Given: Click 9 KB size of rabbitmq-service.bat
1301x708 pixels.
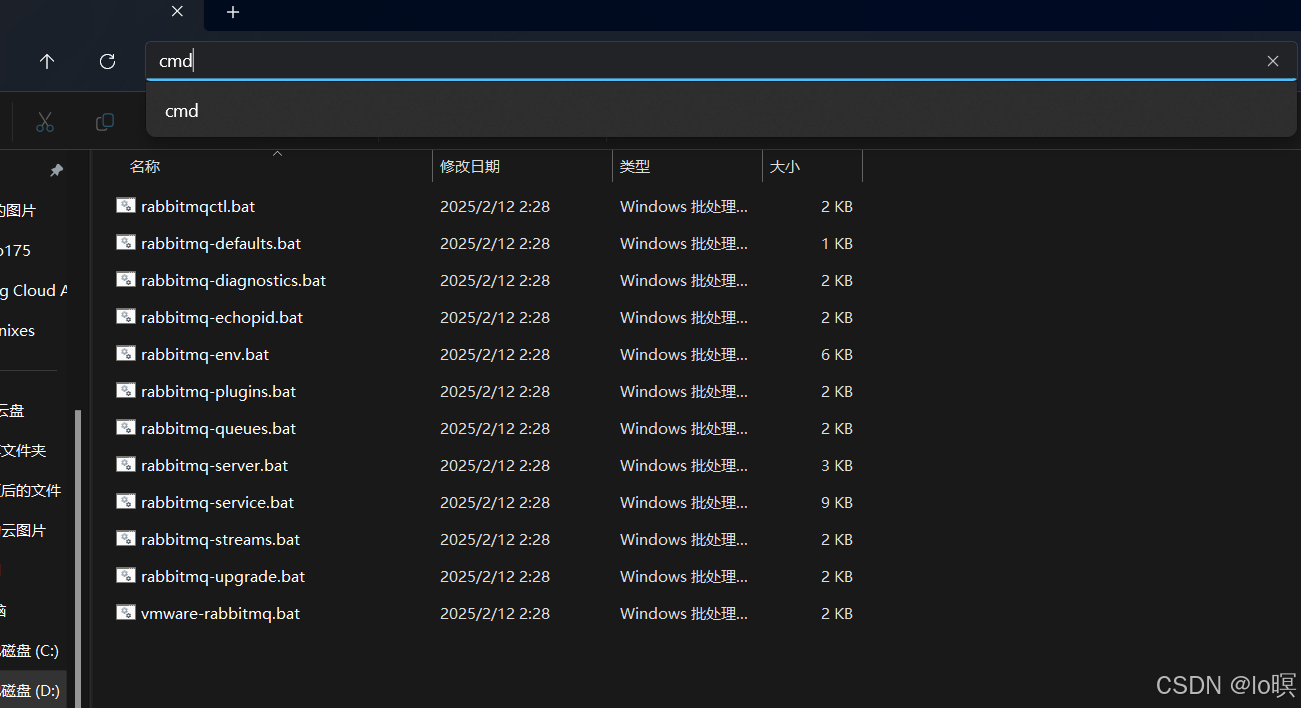Looking at the screenshot, I should tap(837, 502).
